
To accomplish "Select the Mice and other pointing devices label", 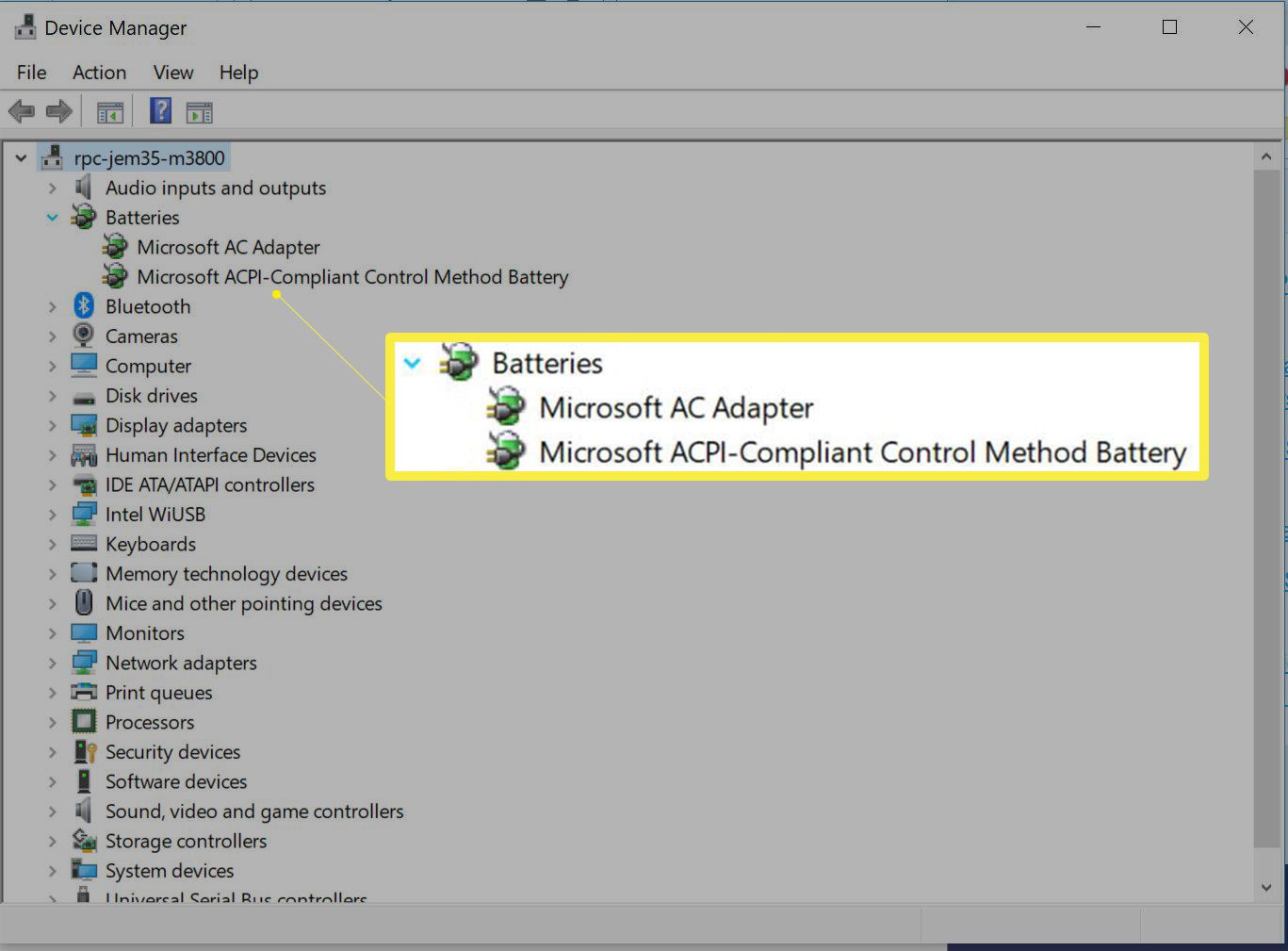I will (x=244, y=603).
